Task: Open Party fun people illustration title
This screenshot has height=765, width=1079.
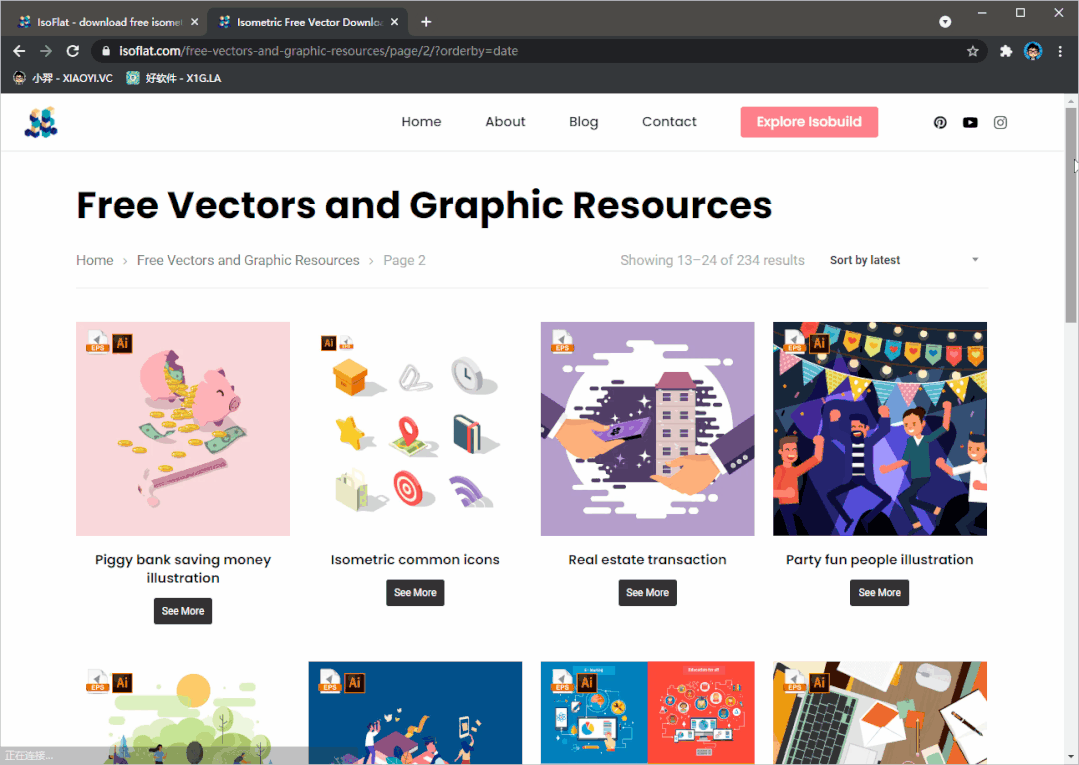Action: tap(879, 559)
